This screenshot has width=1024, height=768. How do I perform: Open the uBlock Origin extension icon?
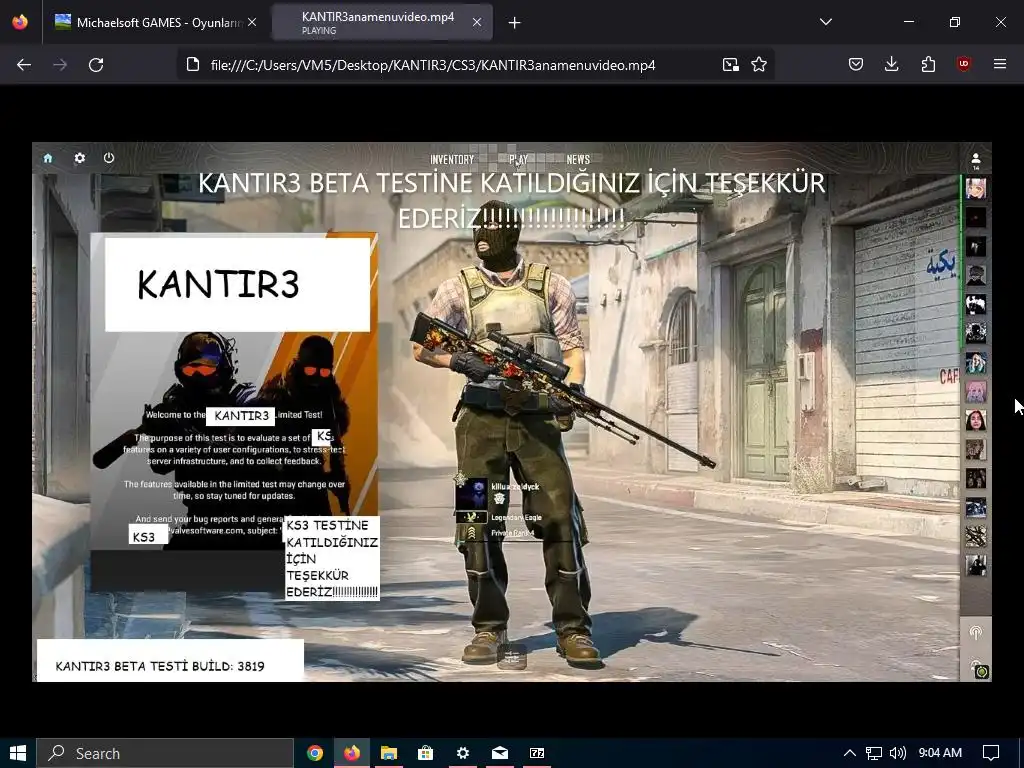(963, 64)
